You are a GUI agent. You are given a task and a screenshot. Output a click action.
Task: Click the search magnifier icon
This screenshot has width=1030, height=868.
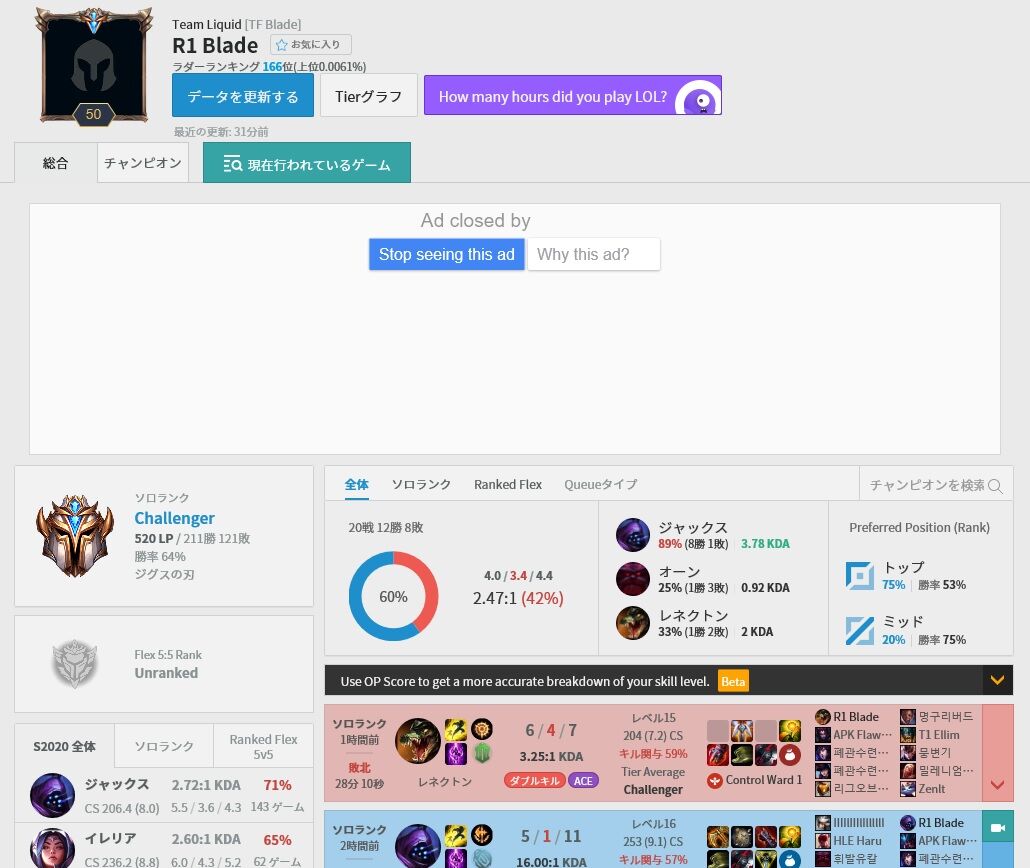click(995, 486)
